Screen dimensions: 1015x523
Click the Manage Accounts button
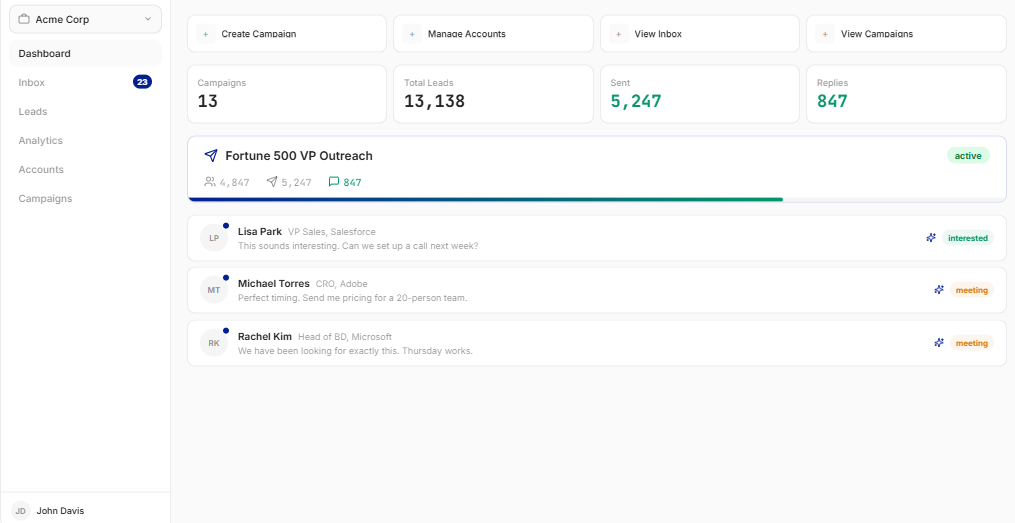493,34
